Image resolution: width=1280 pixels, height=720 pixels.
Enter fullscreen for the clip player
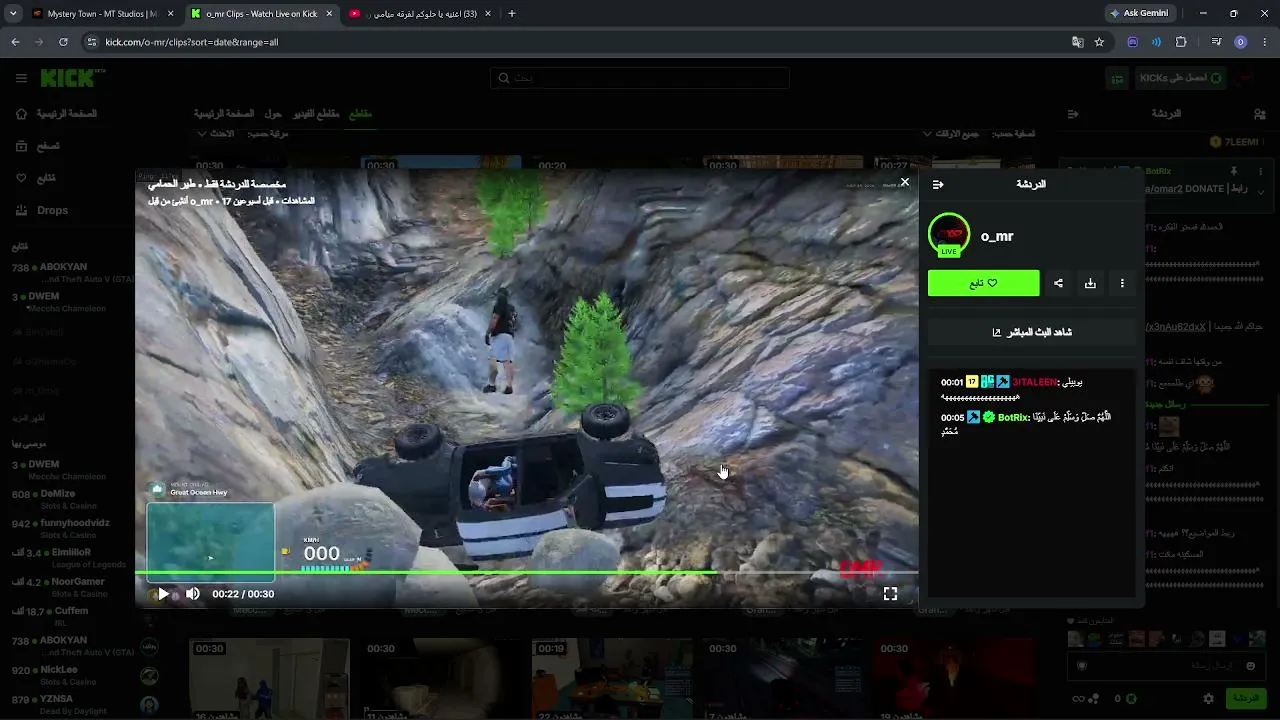point(890,594)
